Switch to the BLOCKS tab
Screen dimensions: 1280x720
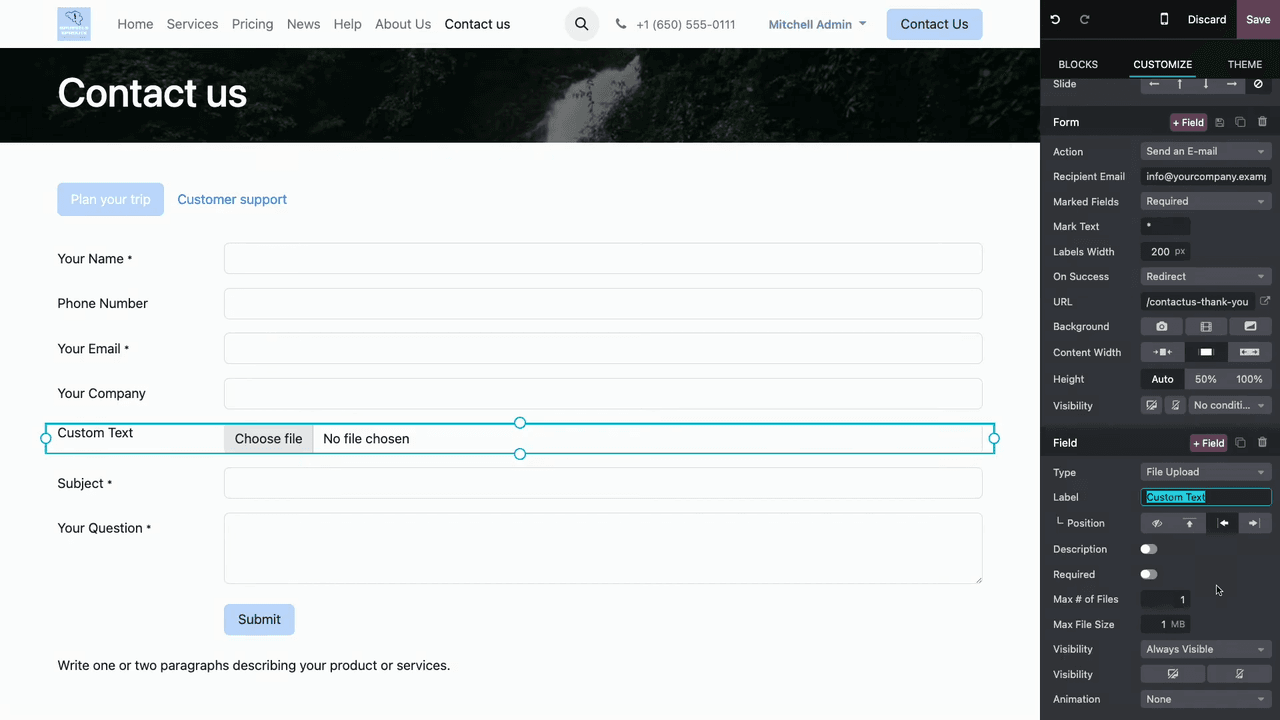(1078, 64)
